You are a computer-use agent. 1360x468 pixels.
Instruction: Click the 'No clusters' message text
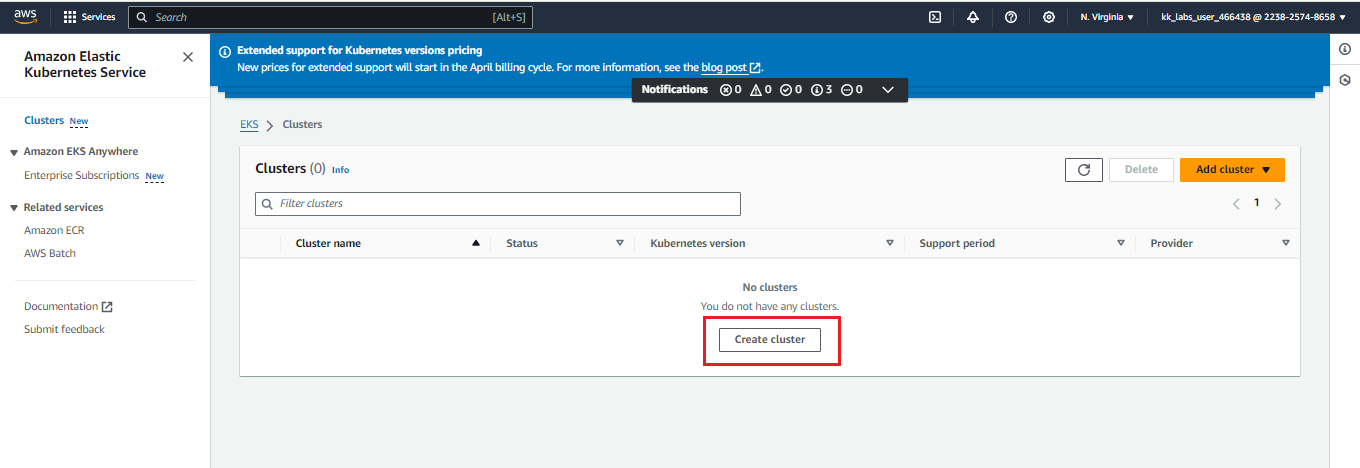coord(770,287)
